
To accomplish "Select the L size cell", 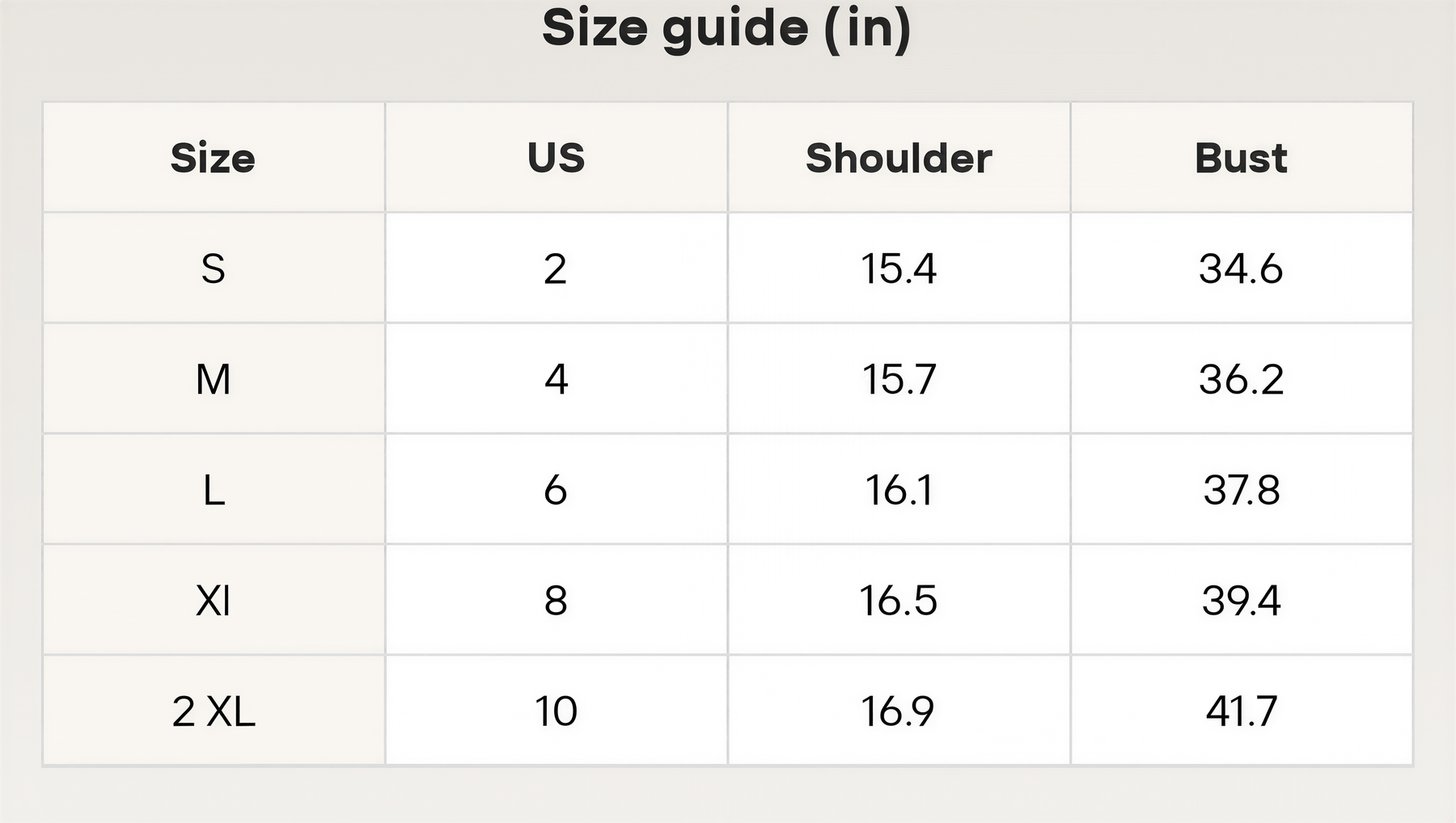I will (x=214, y=490).
